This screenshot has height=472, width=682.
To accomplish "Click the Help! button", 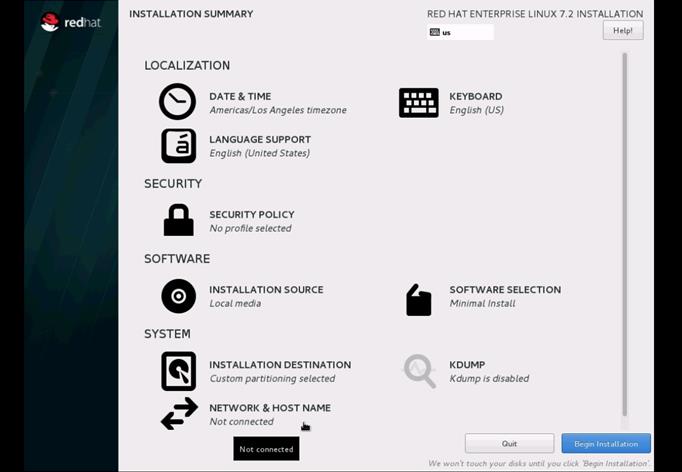I will coord(623,30).
